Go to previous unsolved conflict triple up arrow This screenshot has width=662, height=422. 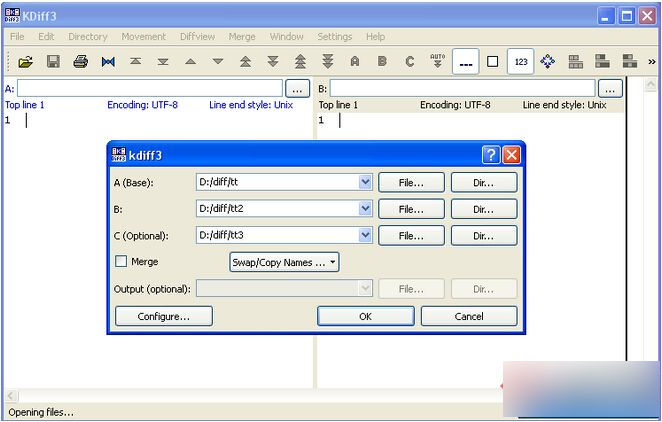300,62
